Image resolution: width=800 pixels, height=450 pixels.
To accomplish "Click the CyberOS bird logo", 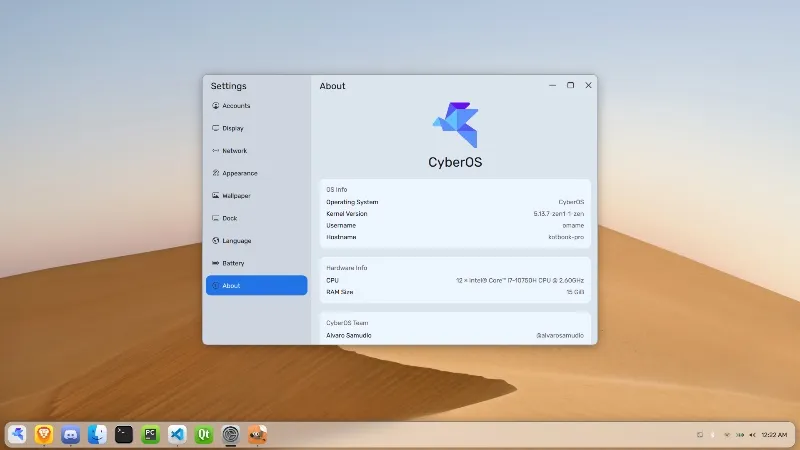I will click(455, 125).
